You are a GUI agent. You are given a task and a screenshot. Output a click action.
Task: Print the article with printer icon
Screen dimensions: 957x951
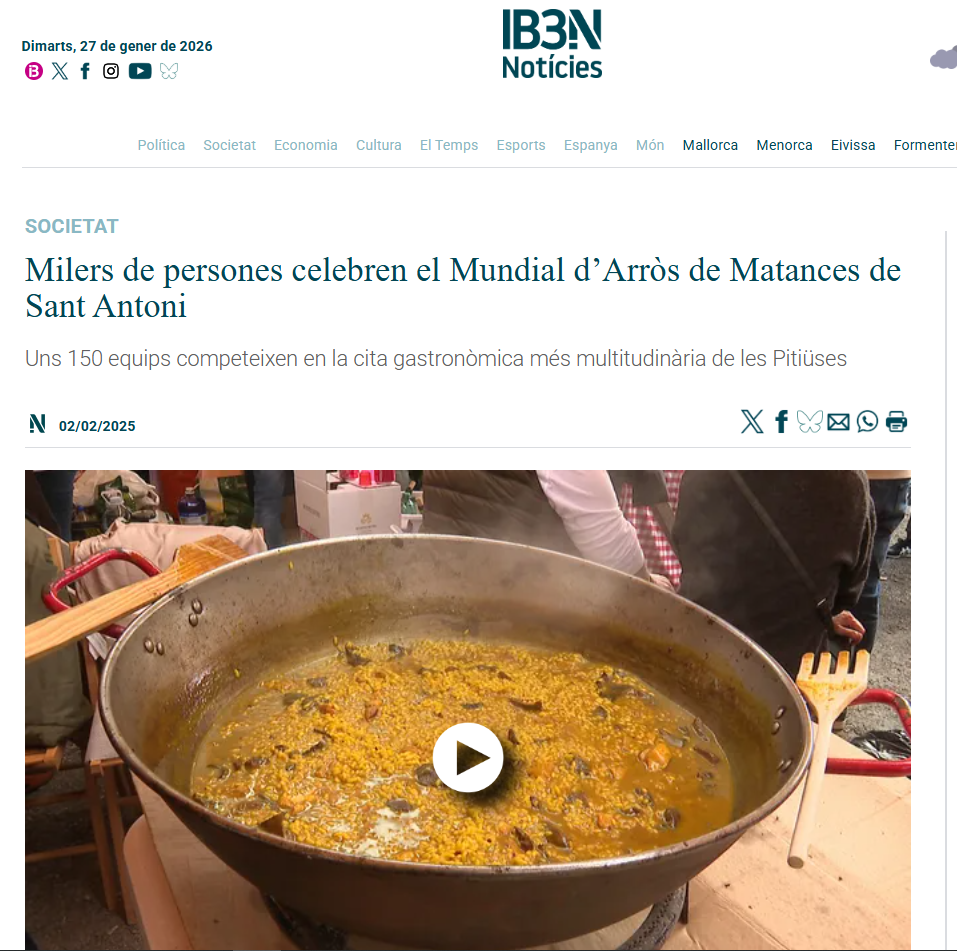[897, 422]
